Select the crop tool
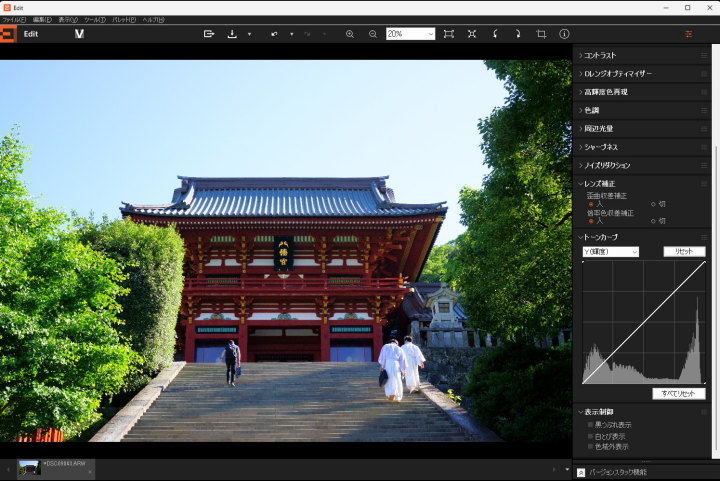The image size is (720, 481). tap(541, 34)
